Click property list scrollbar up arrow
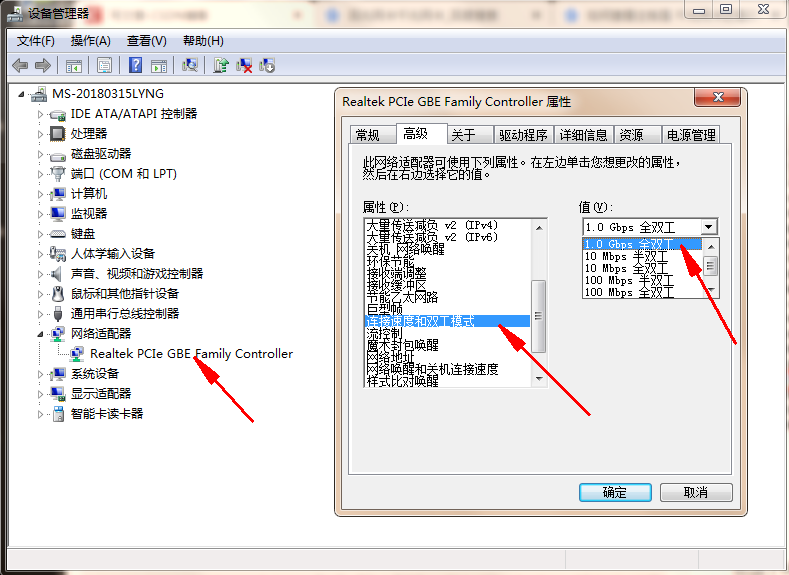The width and height of the screenshot is (789, 575). pyautogui.click(x=539, y=228)
